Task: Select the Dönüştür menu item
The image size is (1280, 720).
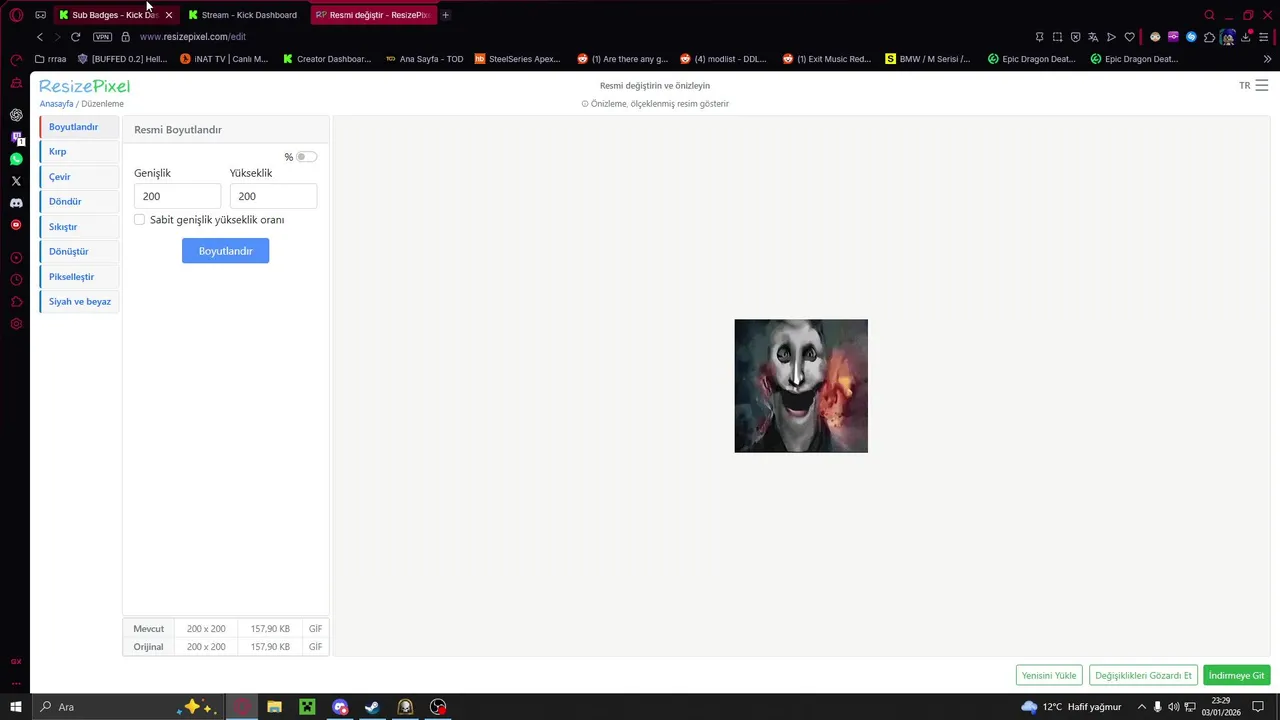Action: pos(79,252)
